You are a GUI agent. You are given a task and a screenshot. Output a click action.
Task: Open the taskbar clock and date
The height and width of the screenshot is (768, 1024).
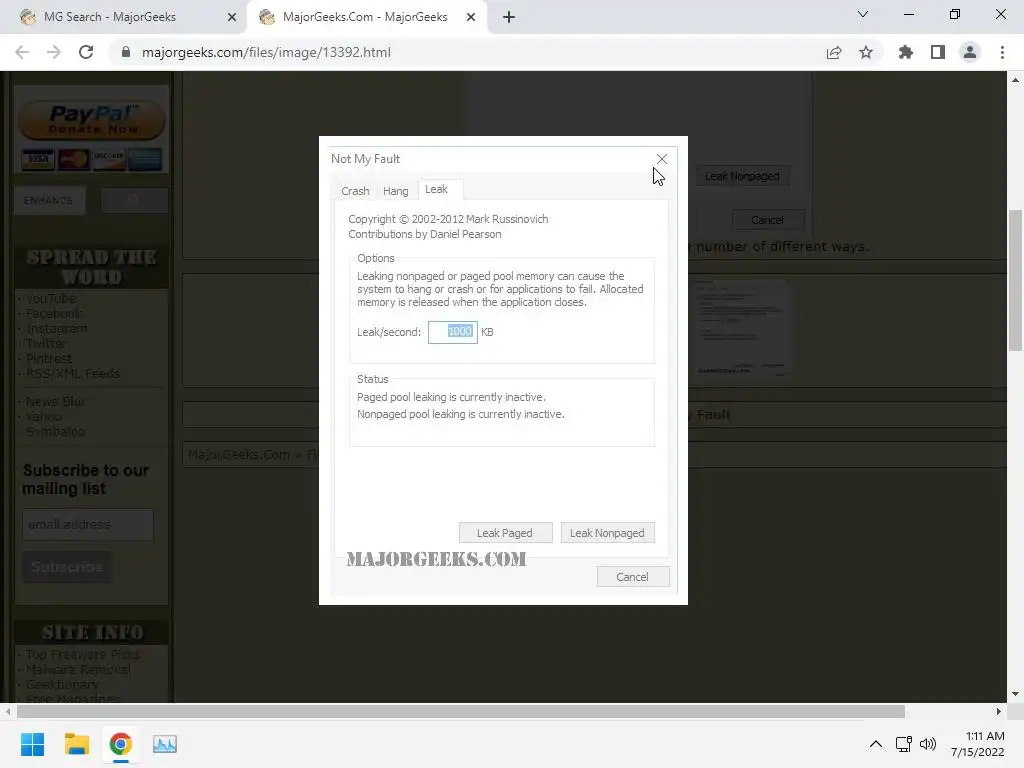pyautogui.click(x=978, y=744)
